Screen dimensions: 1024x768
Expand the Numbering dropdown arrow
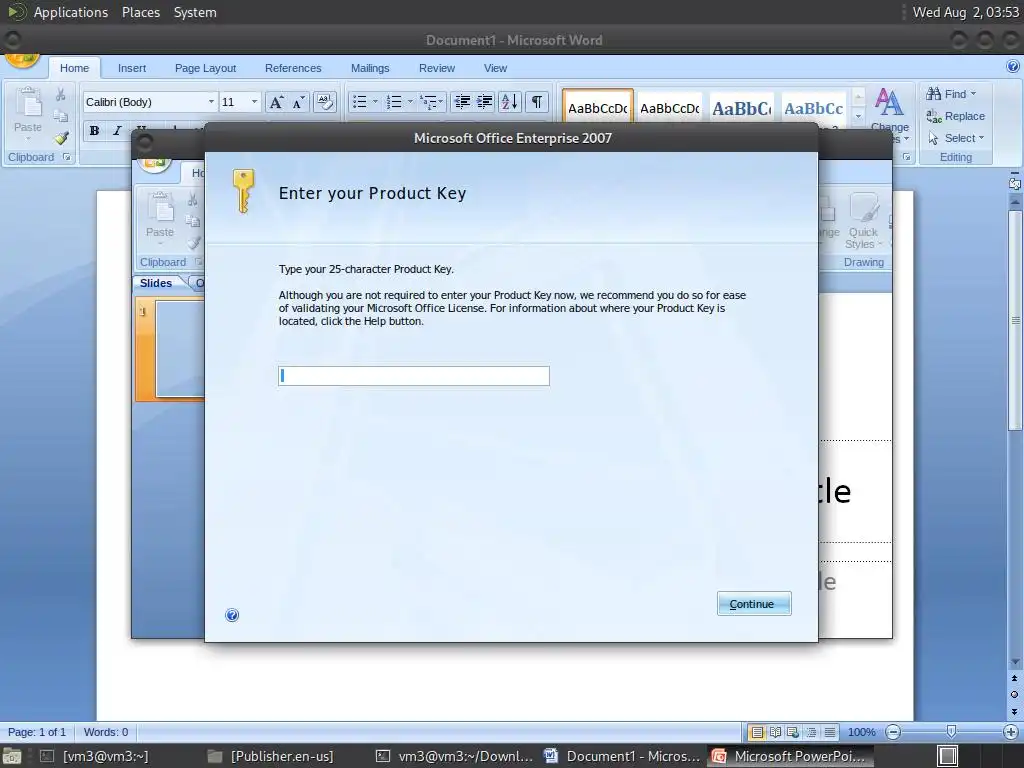[x=410, y=101]
